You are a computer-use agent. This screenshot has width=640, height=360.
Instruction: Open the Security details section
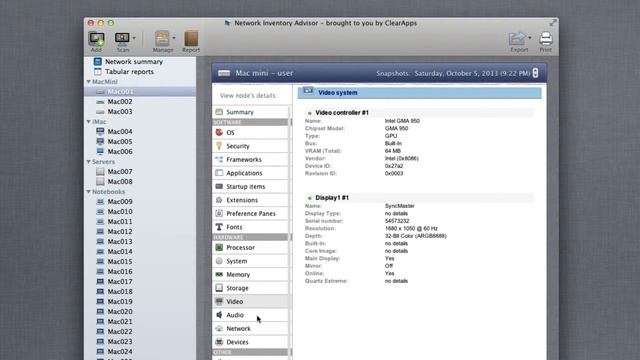point(250,146)
